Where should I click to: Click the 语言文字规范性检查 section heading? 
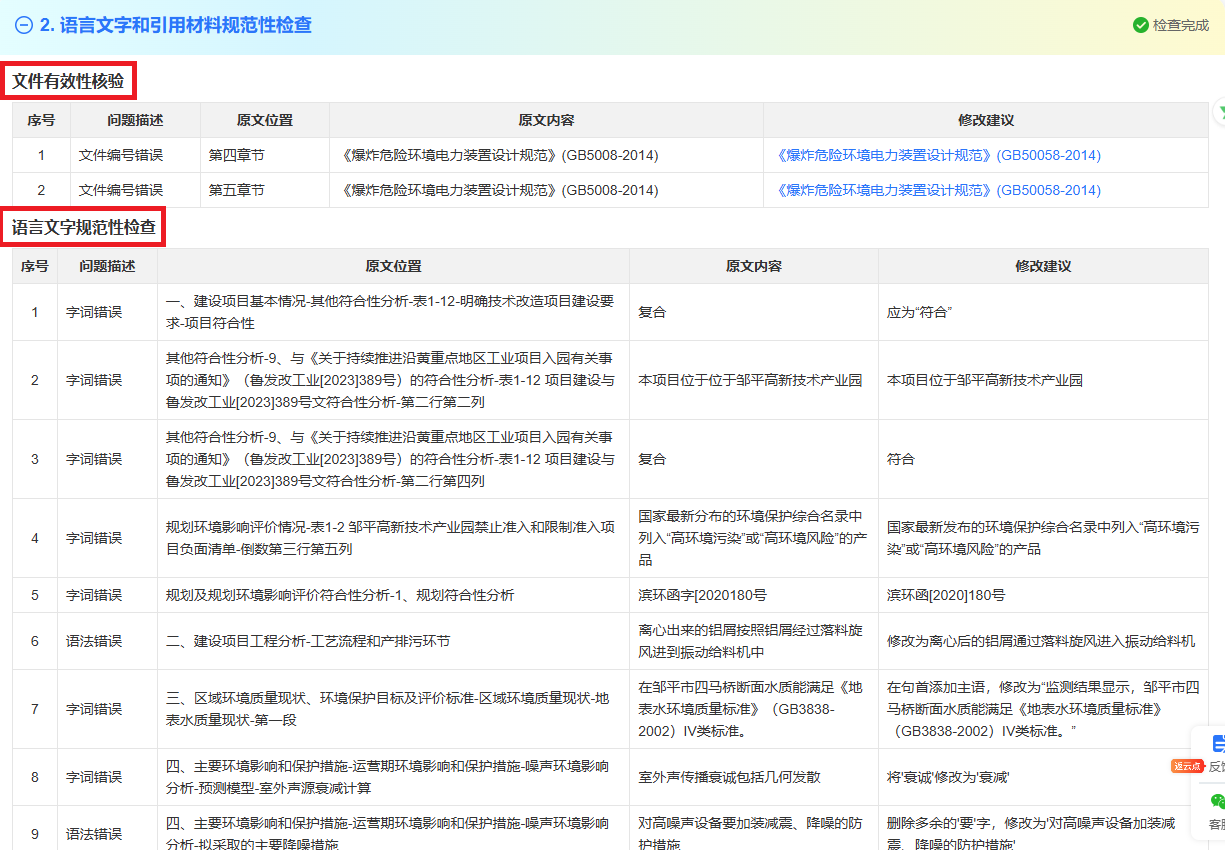click(x=84, y=228)
